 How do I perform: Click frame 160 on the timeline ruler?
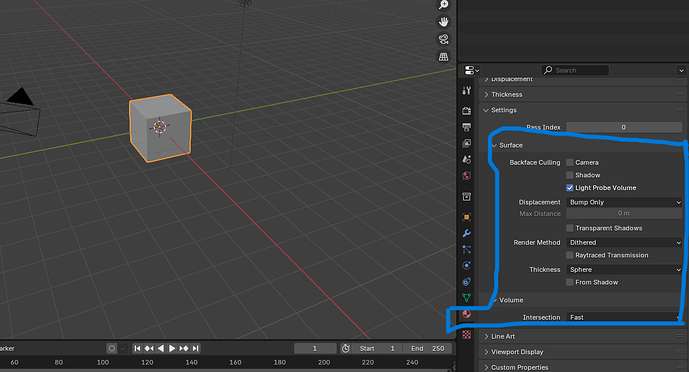point(236,362)
